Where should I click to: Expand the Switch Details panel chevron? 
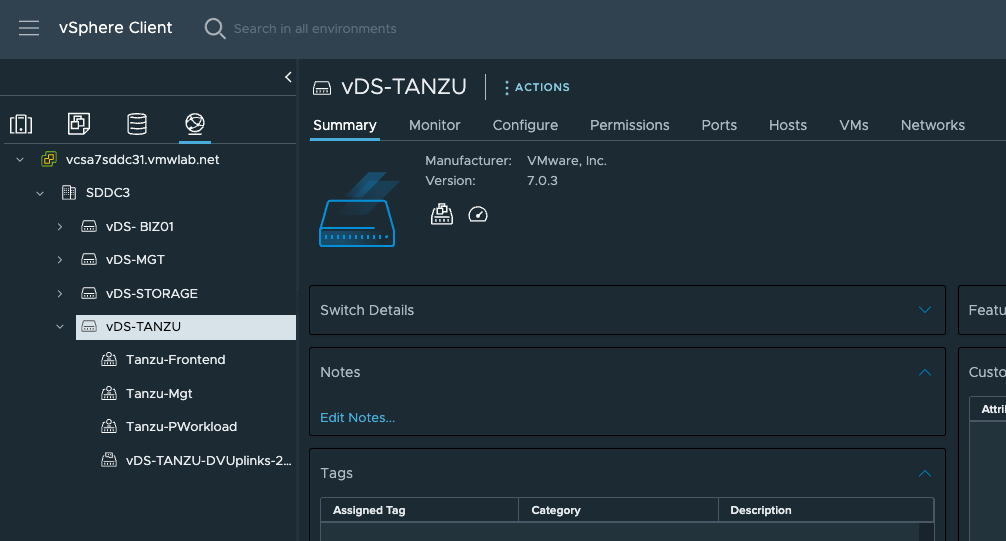point(925,310)
